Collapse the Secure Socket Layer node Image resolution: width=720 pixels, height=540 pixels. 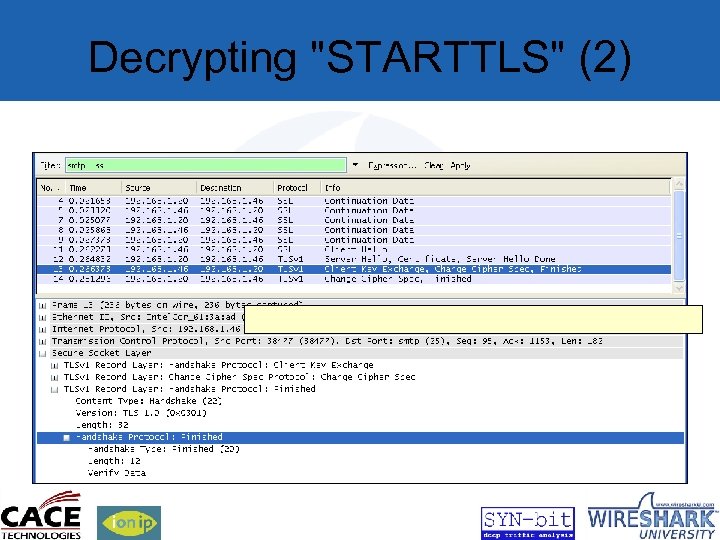coord(43,353)
